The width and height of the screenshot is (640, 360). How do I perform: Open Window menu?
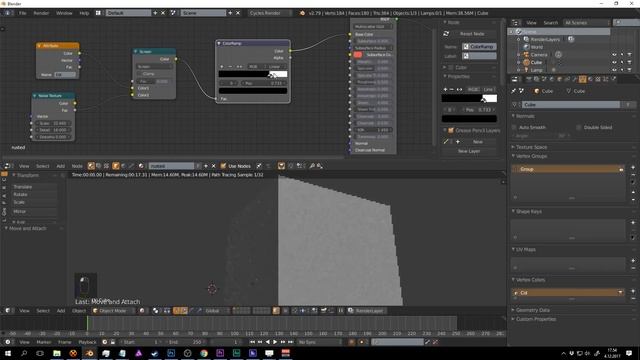click(x=64, y=13)
